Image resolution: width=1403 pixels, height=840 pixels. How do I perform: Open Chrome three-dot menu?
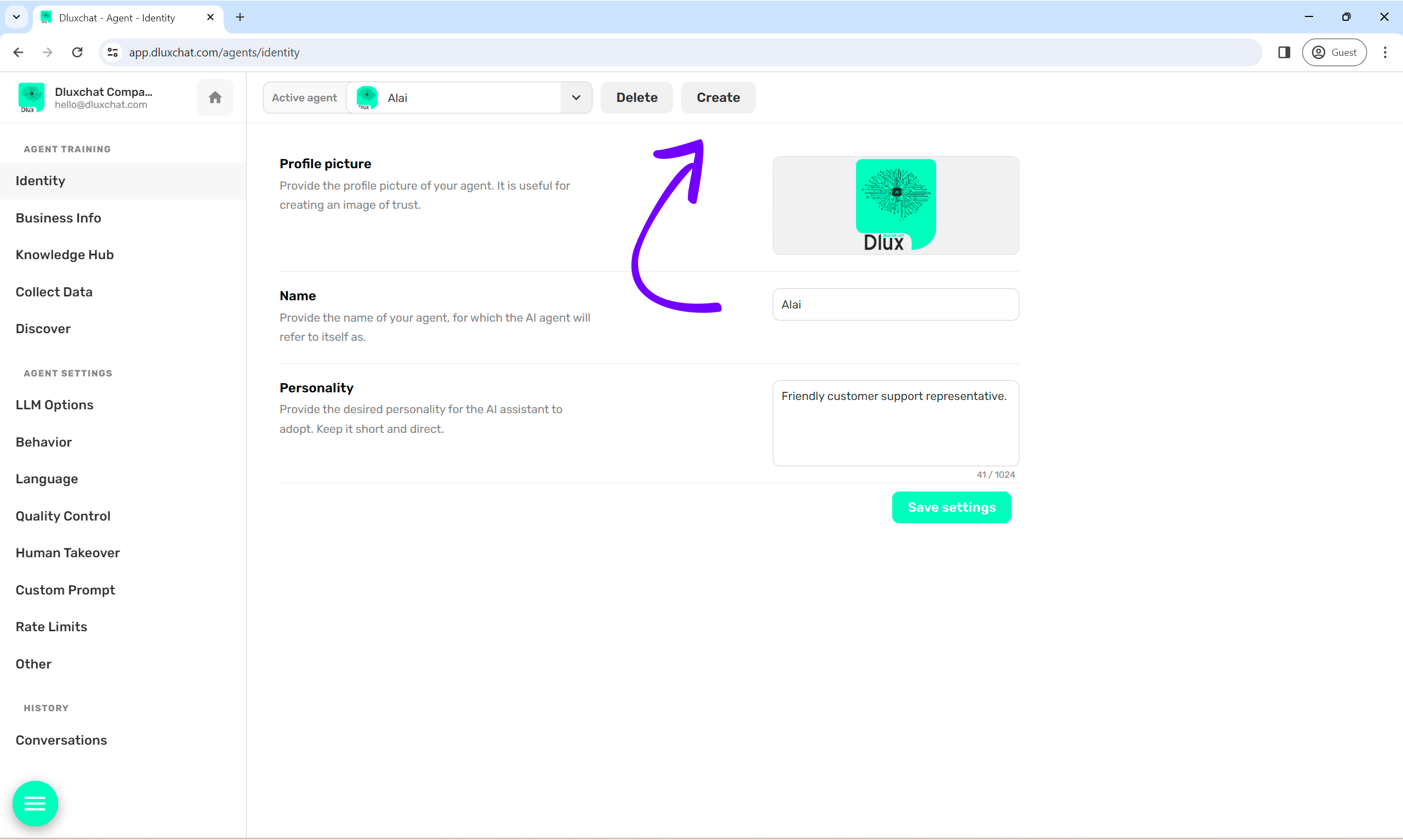pyautogui.click(x=1384, y=52)
